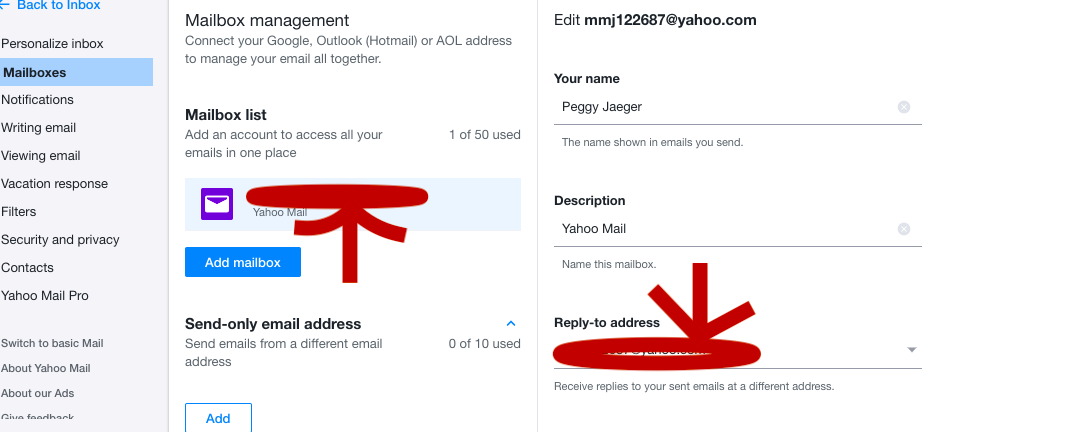This screenshot has width=1082, height=432.
Task: Click the Add mailbox button
Action: (x=243, y=262)
